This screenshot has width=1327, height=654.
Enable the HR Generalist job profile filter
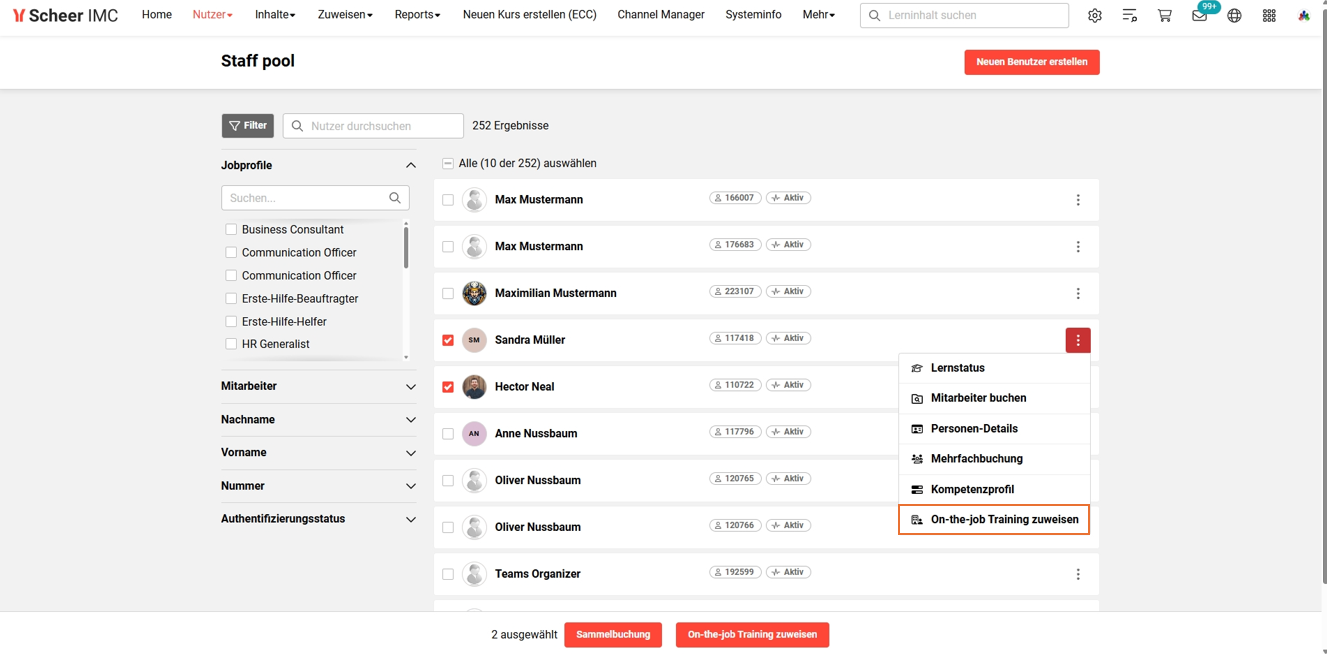(x=231, y=344)
